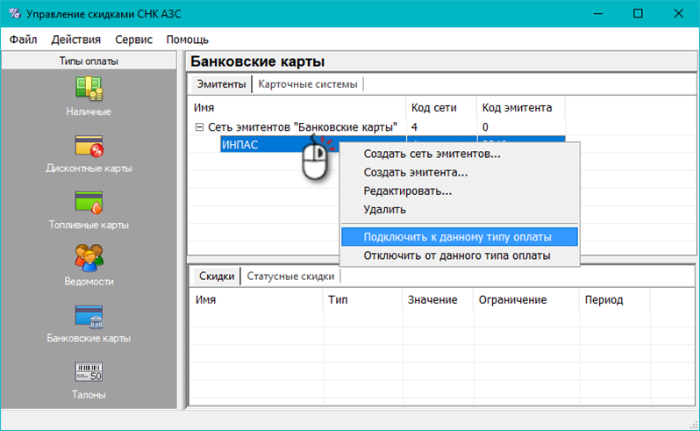Click the Банковские карты sidebar icon

89,316
